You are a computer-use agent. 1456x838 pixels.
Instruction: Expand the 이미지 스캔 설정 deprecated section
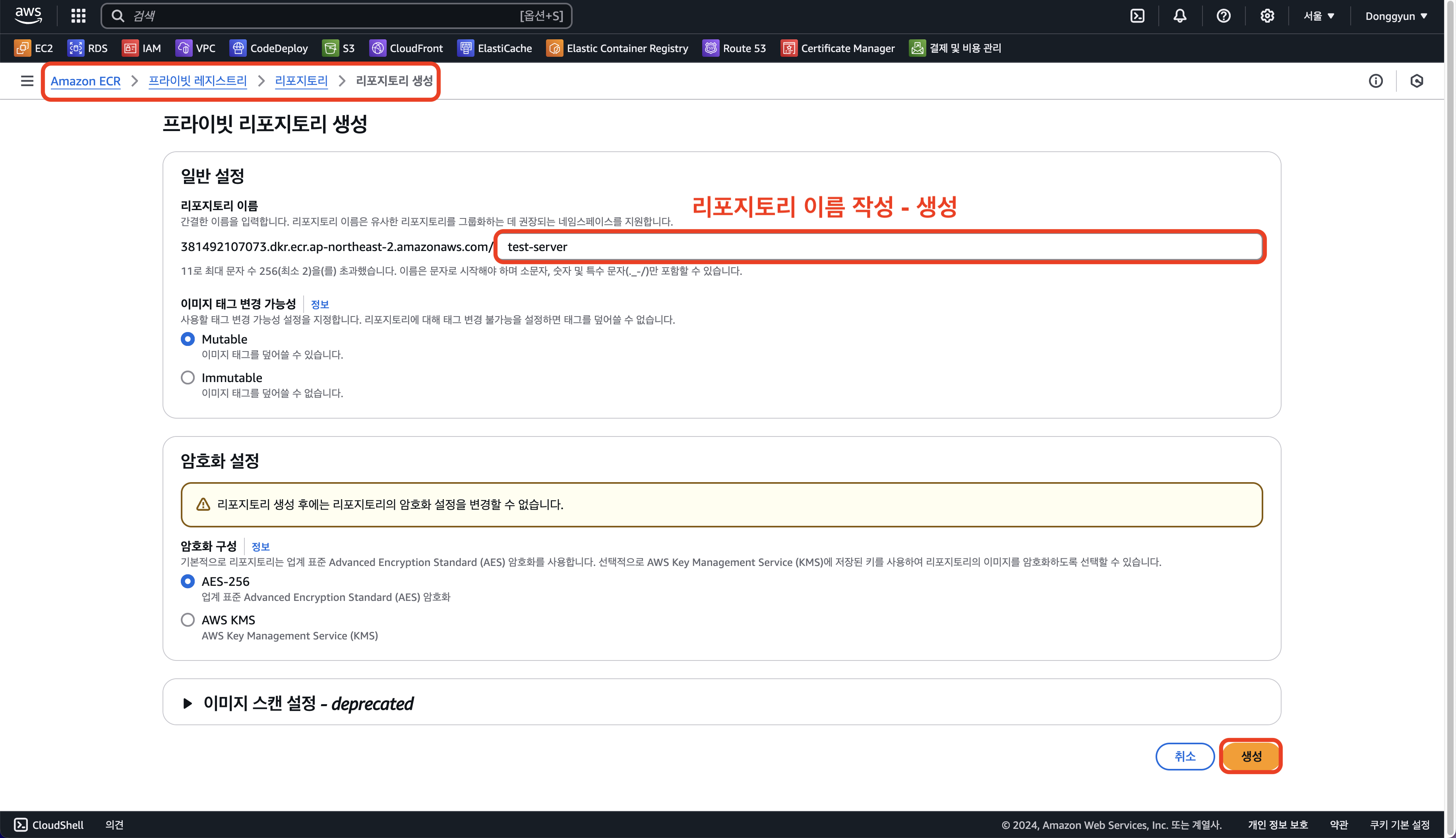[x=188, y=703]
